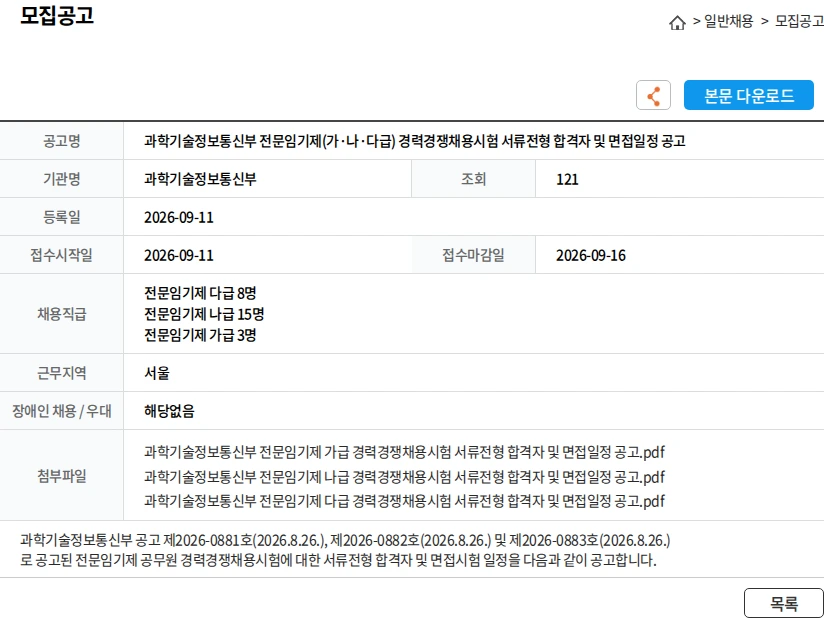Open the 다급 경력경쟁채용시험 pdf attachment
The height and width of the screenshot is (618, 824).
tap(405, 501)
